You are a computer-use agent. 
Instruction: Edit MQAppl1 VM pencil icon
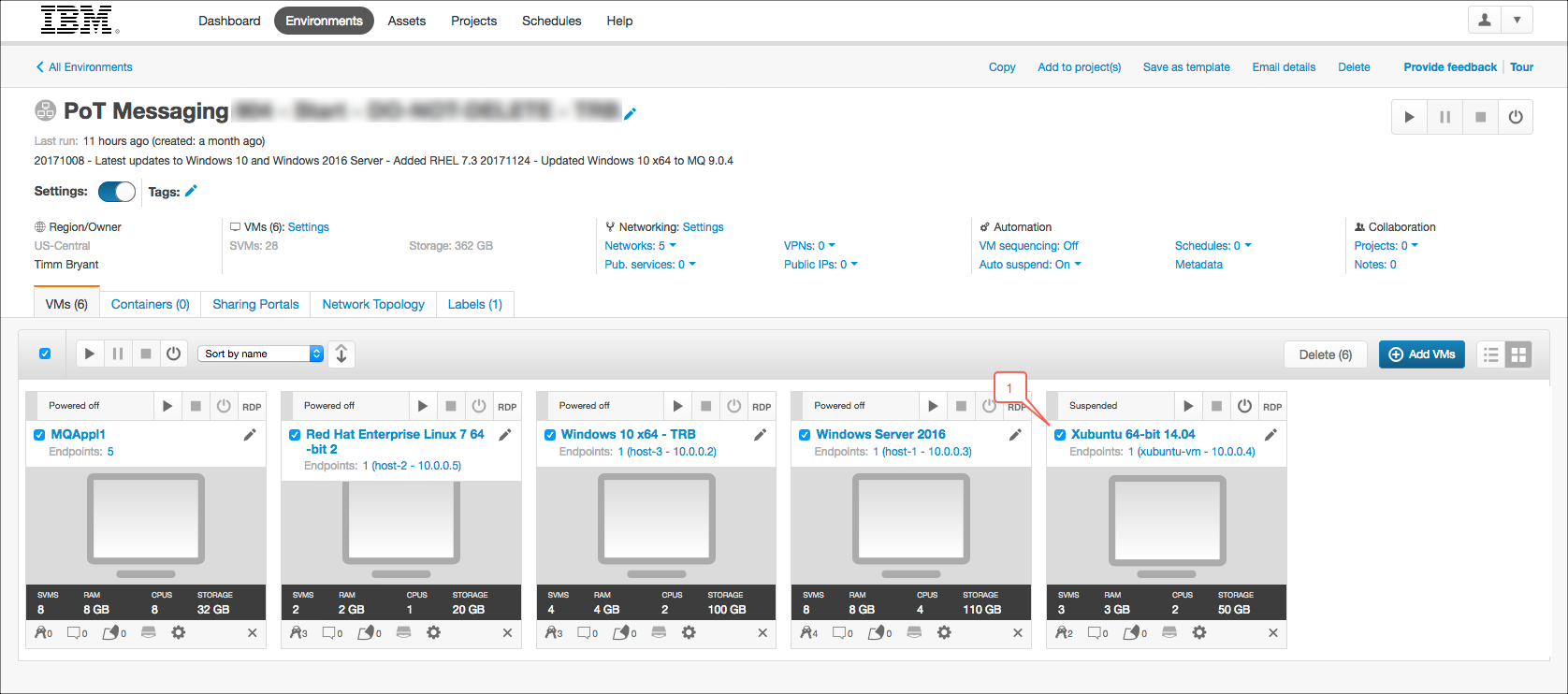tap(250, 435)
